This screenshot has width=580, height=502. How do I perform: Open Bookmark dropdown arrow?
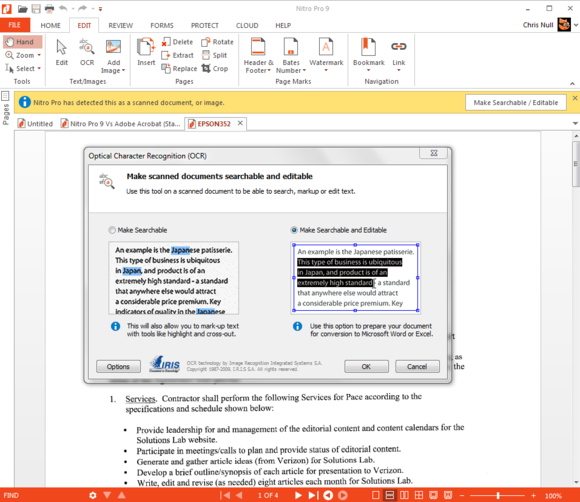[368, 70]
